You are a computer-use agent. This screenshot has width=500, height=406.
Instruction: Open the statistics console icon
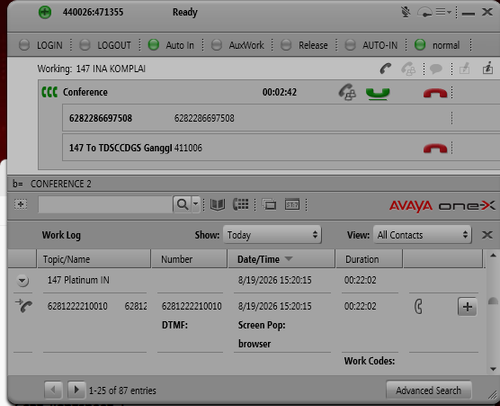[x=292, y=204]
